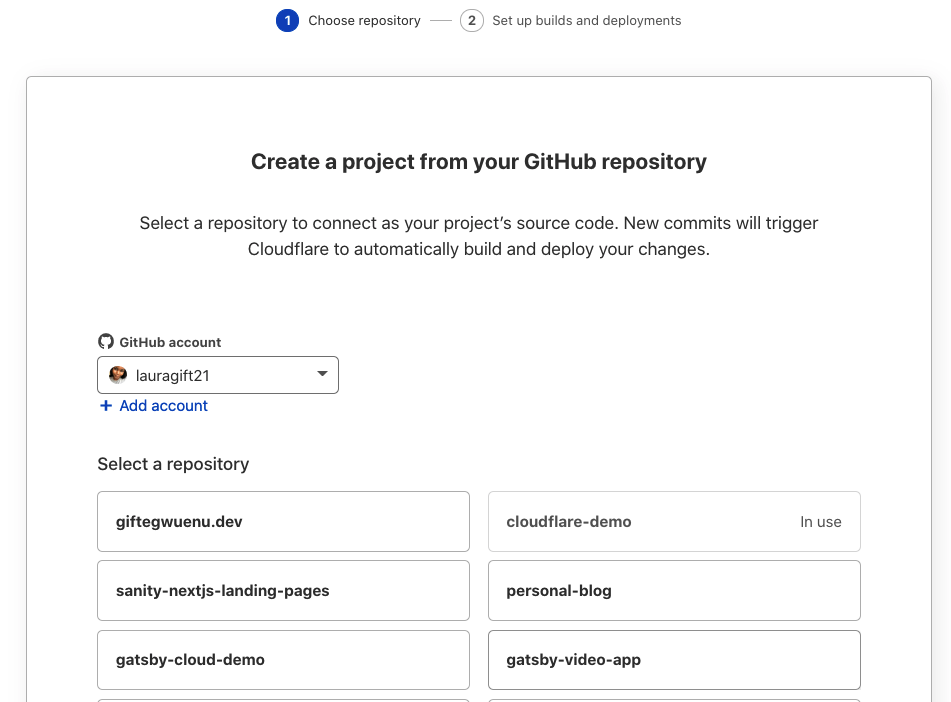Click lauragift21's avatar in the account selector
This screenshot has height=702, width=951.
118,374
